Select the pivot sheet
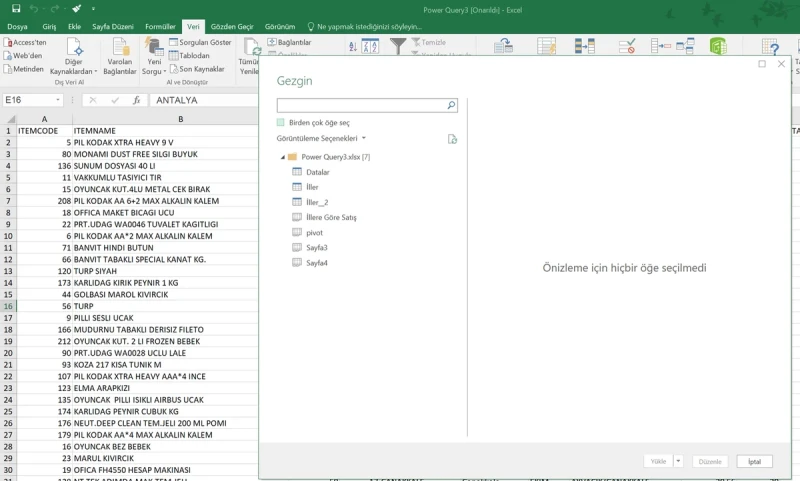 click(308, 233)
